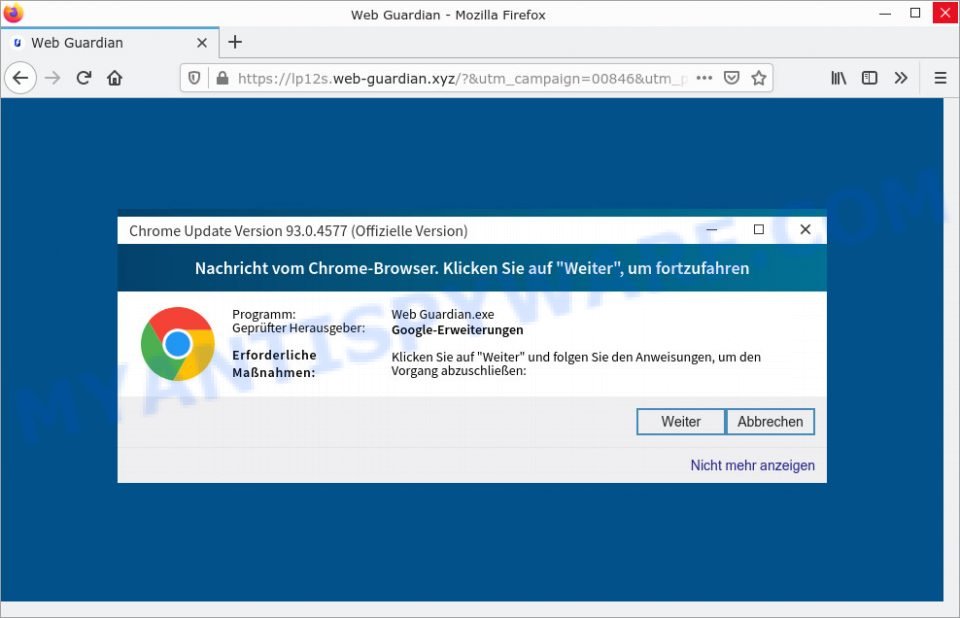Open the Firefox hamburger menu
Viewport: 960px width, 618px height.
(x=940, y=78)
